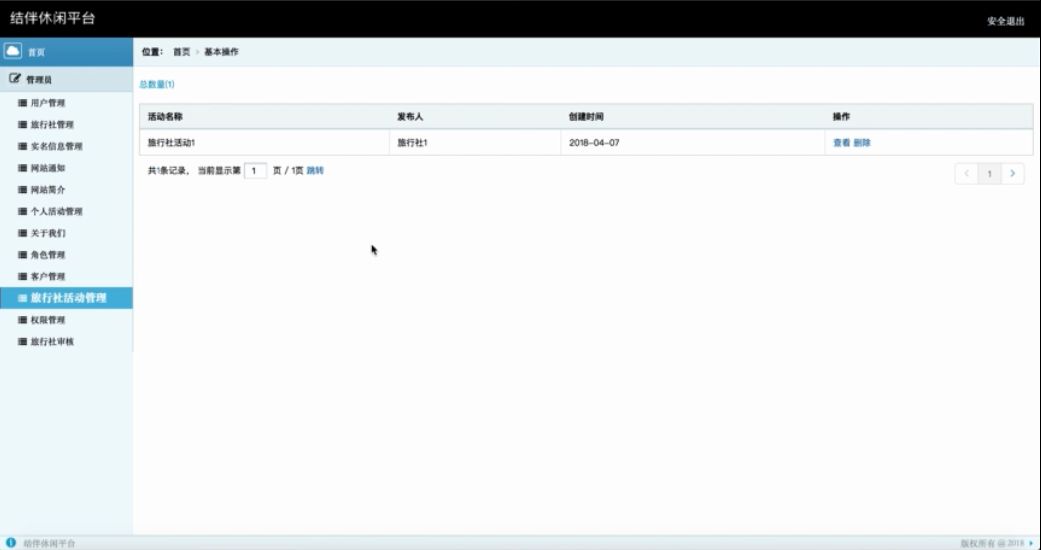Image resolution: width=1041 pixels, height=550 pixels.
Task: Click 基本操作 in the breadcrumb
Action: click(x=221, y=52)
